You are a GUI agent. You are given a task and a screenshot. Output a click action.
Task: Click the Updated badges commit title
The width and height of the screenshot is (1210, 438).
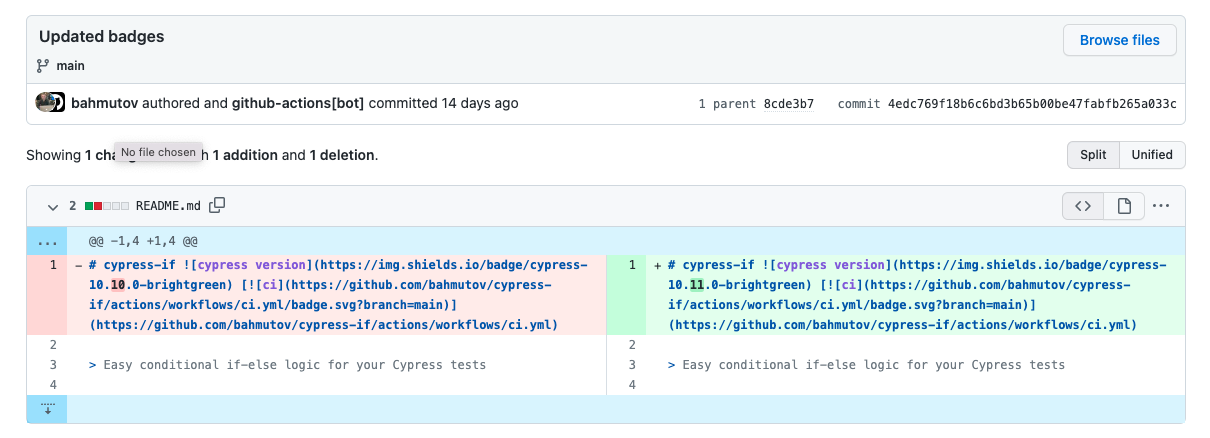point(102,36)
